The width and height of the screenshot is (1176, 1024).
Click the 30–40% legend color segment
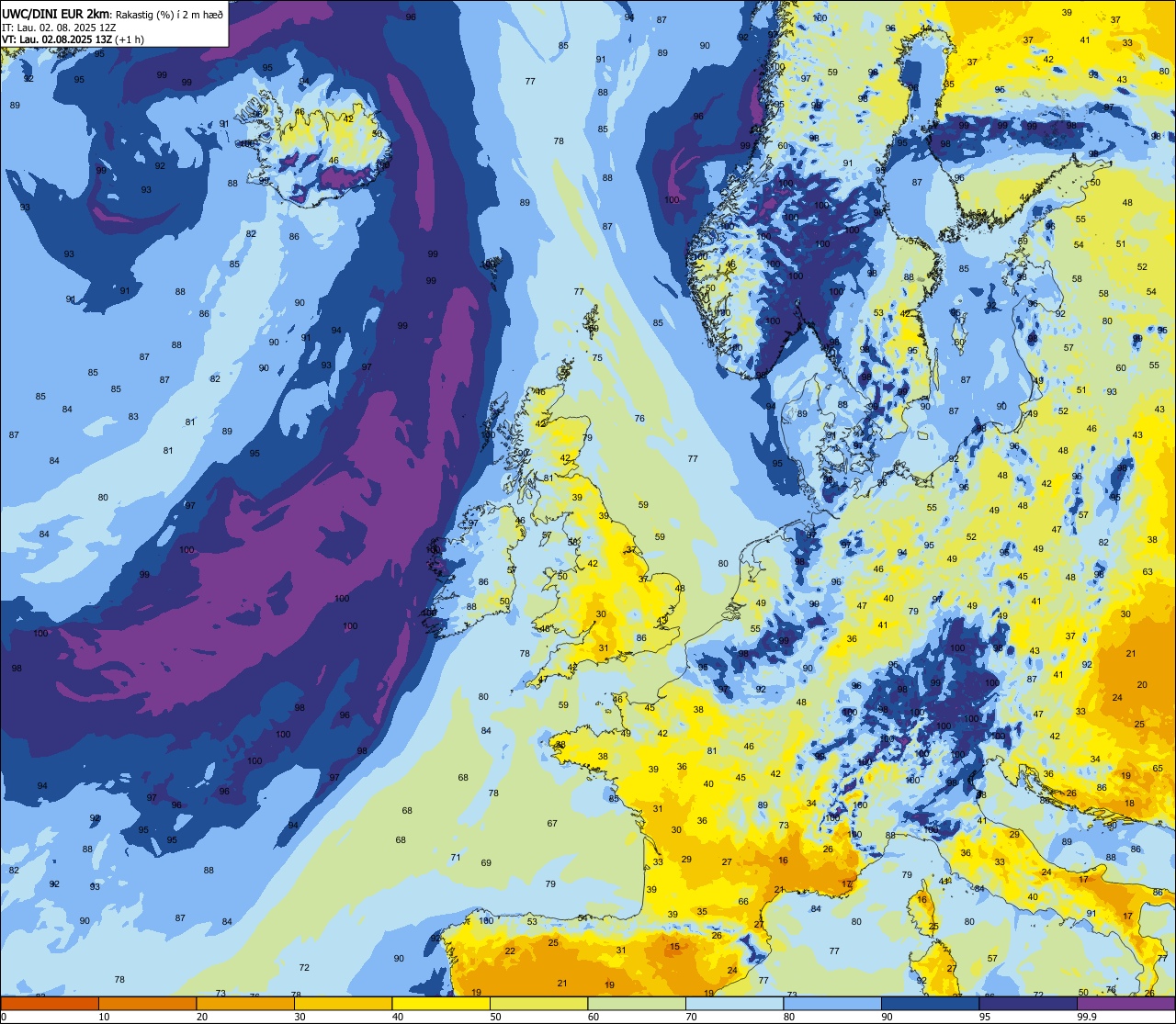343,1003
